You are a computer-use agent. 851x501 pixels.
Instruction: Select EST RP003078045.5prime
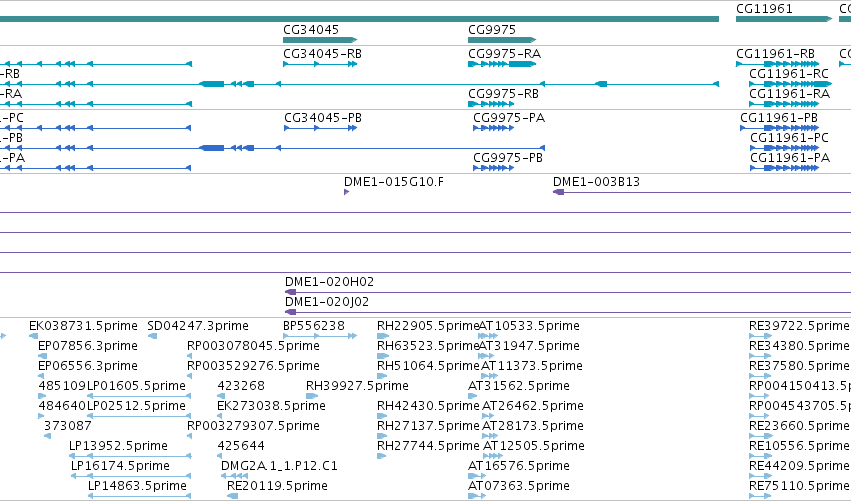253,346
